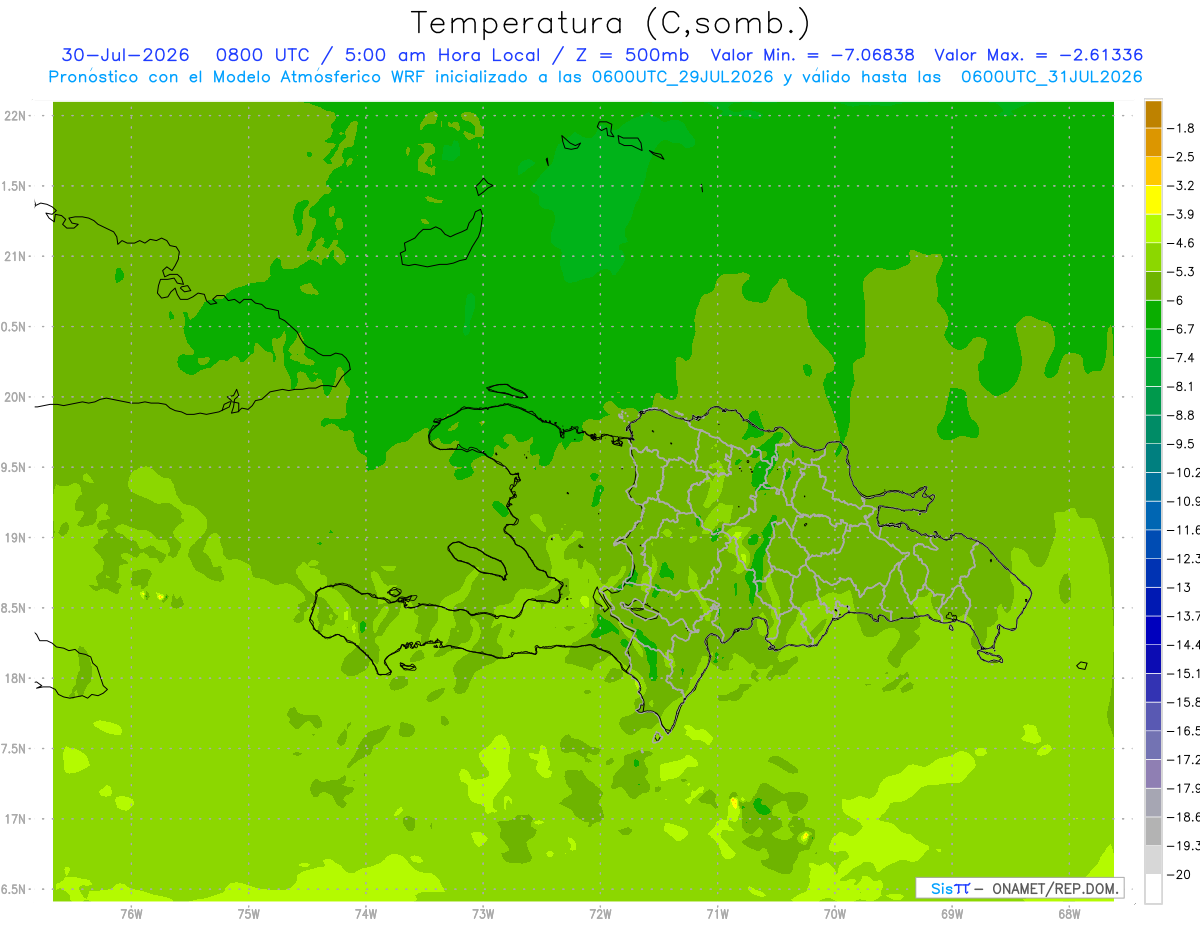1200x927 pixels.
Task: Click the '74W' longitude axis label
Action: [x=366, y=914]
